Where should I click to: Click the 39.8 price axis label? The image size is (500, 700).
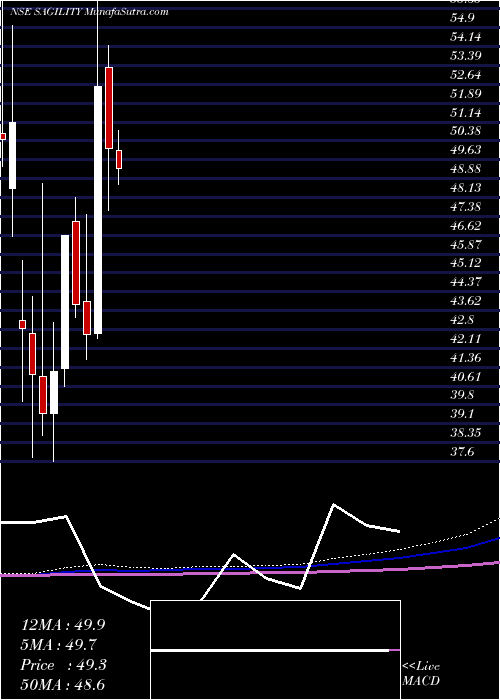click(x=463, y=395)
